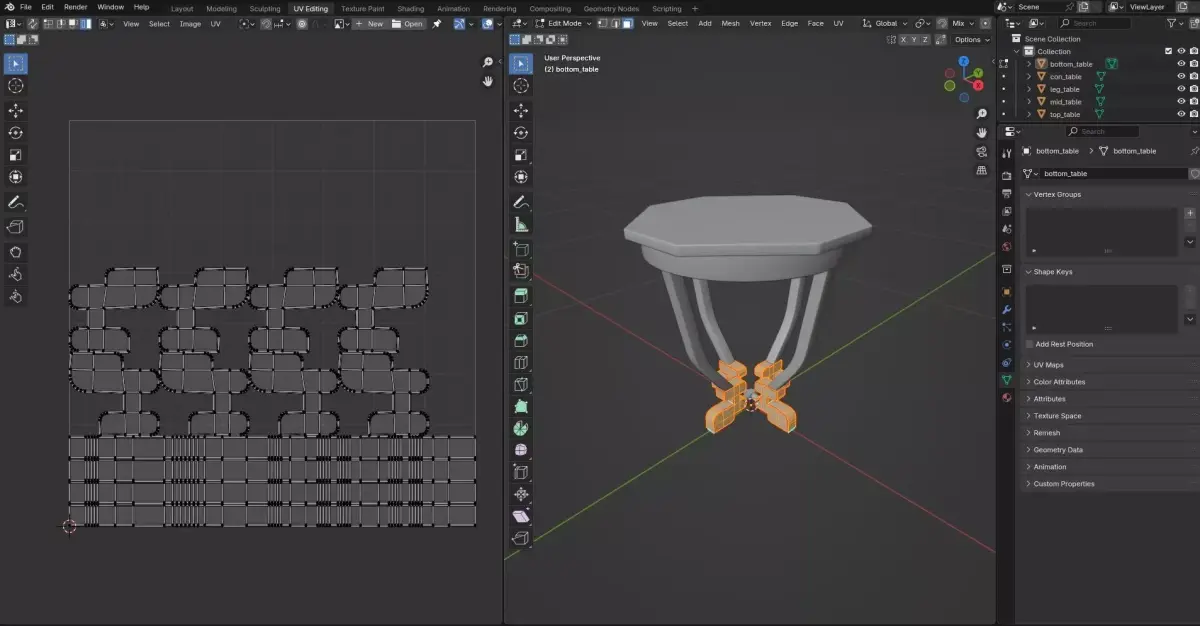The image size is (1200, 626).
Task: Select the Pinch tool in UV editor
Action: pos(16,296)
